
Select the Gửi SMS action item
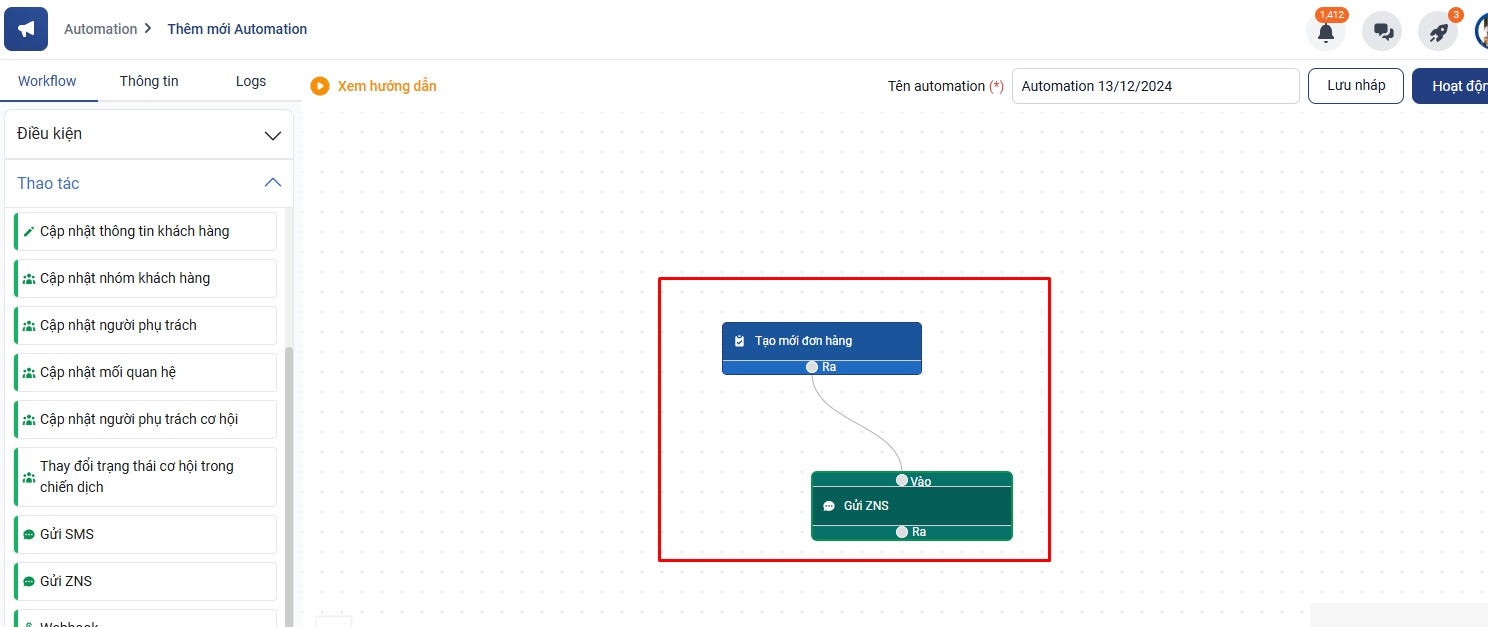[x=146, y=534]
